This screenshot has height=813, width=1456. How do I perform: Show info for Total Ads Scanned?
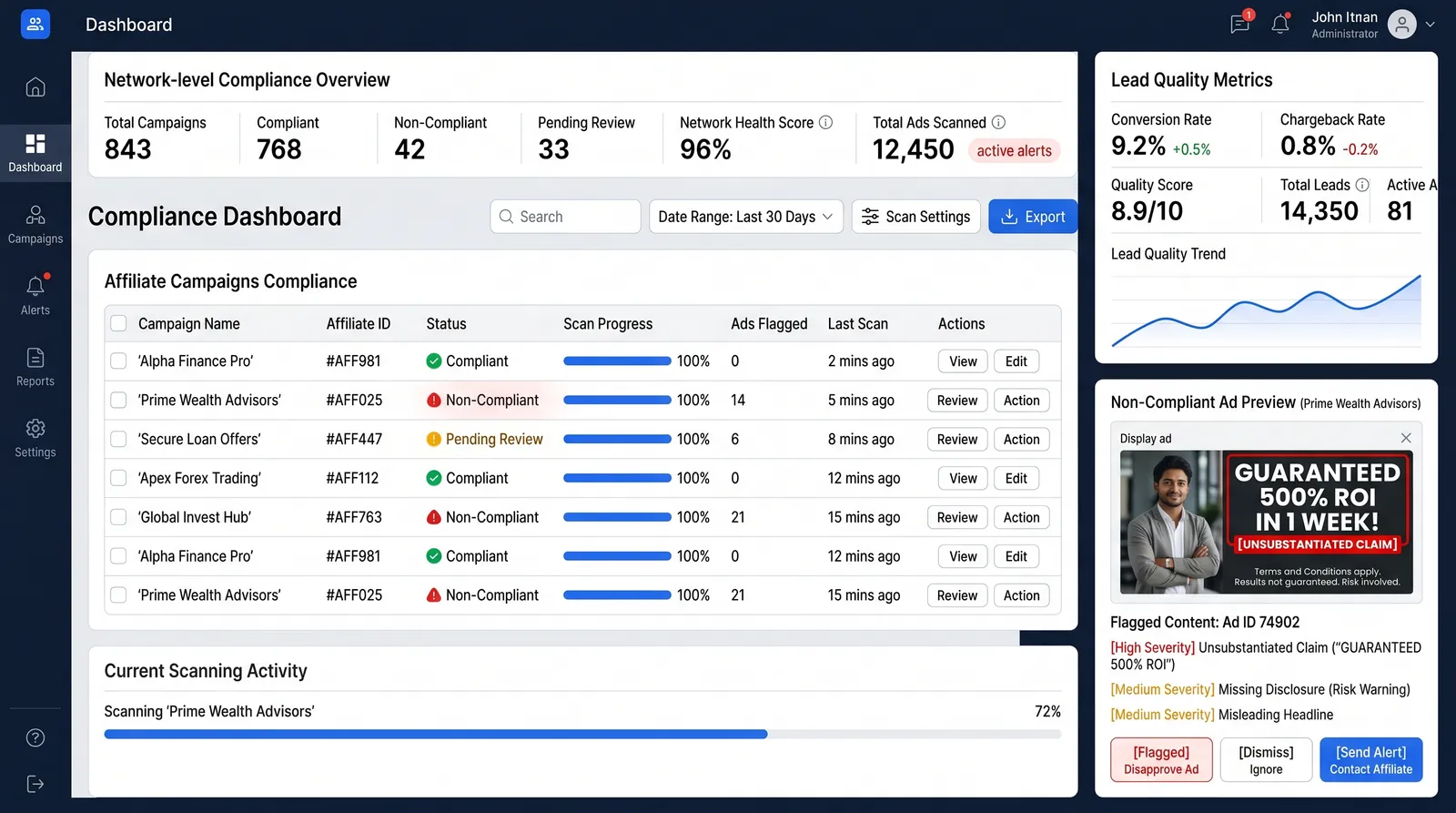(x=998, y=122)
